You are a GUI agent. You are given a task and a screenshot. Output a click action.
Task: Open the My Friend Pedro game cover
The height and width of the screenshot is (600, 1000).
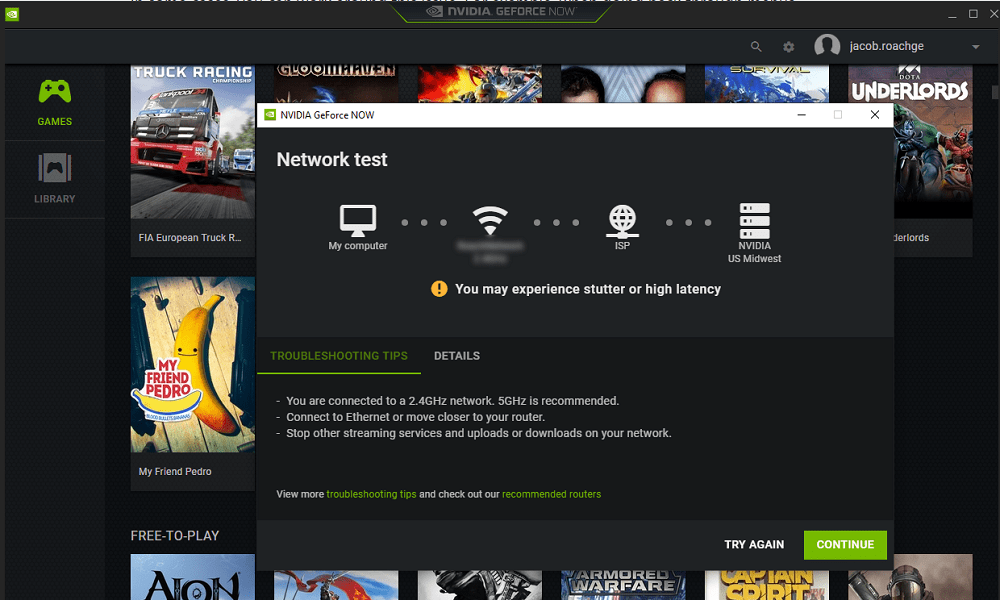tap(193, 364)
